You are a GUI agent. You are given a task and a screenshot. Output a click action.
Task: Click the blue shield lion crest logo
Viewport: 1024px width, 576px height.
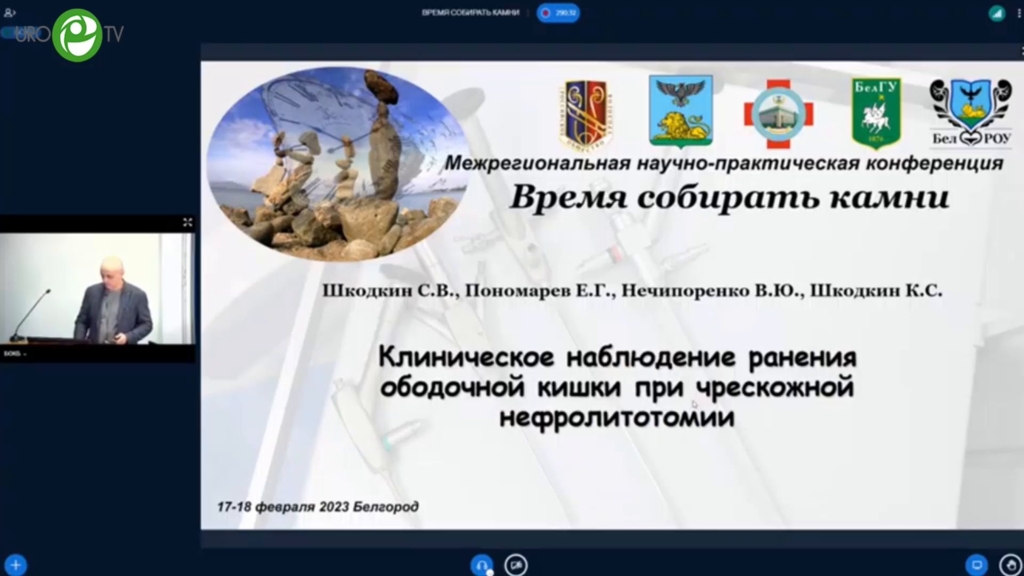pyautogui.click(x=681, y=112)
